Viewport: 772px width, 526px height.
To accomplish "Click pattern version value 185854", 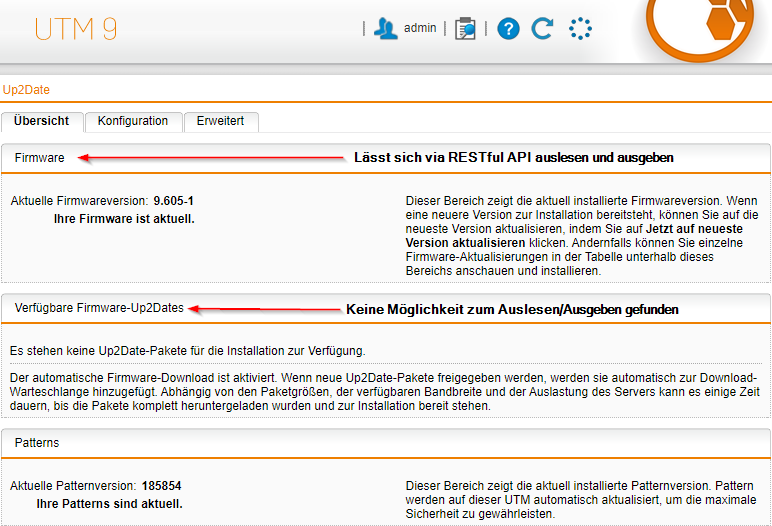I will (161, 486).
